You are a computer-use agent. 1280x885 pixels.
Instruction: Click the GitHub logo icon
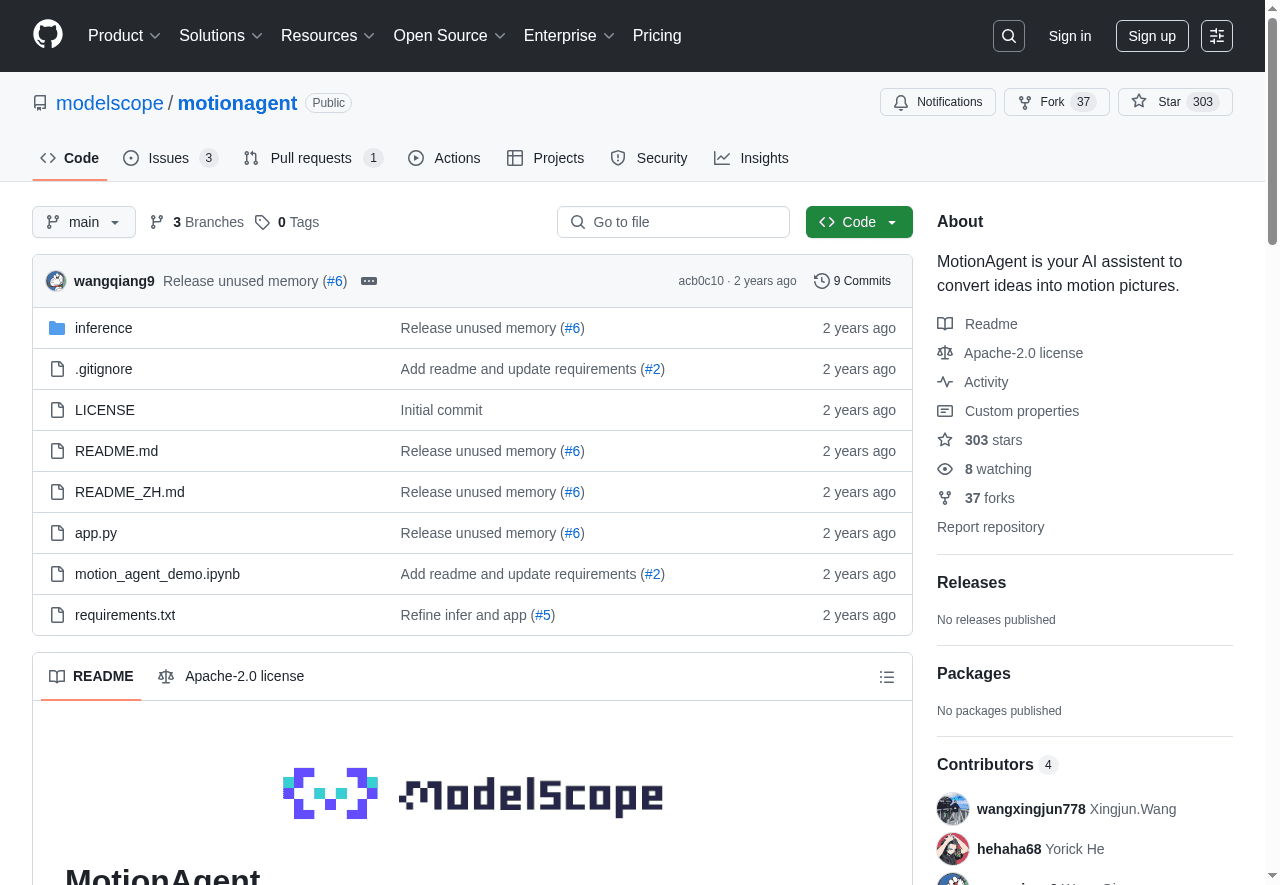point(48,35)
